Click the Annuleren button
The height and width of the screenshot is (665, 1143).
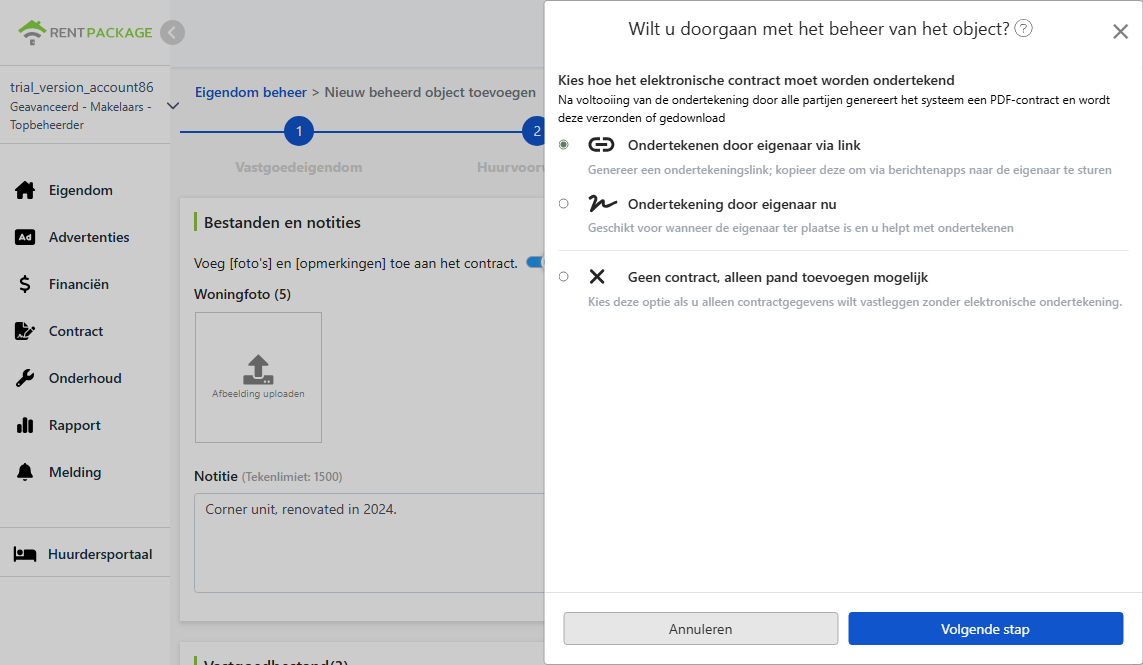[701, 629]
